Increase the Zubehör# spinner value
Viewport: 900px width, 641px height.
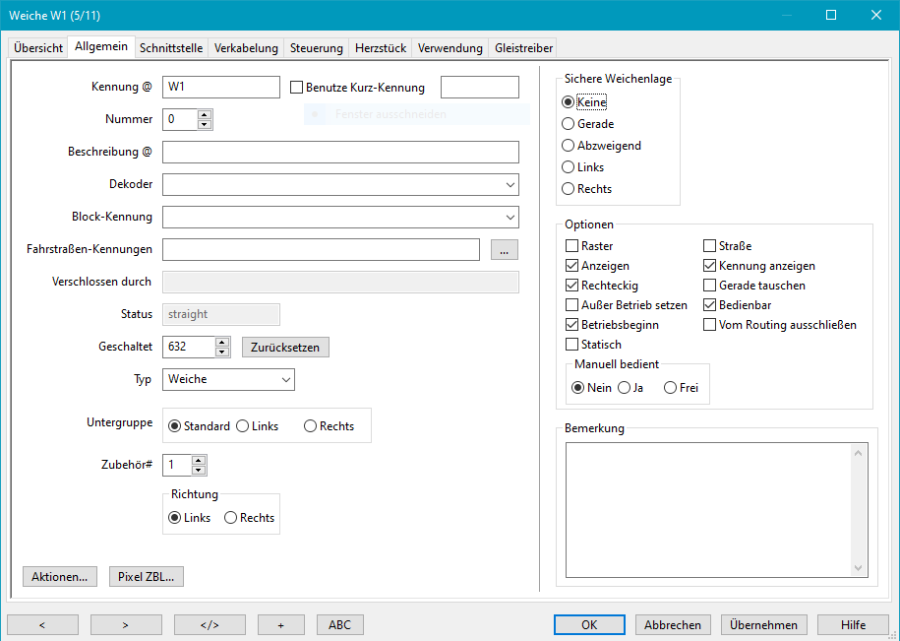pyautogui.click(x=199, y=460)
